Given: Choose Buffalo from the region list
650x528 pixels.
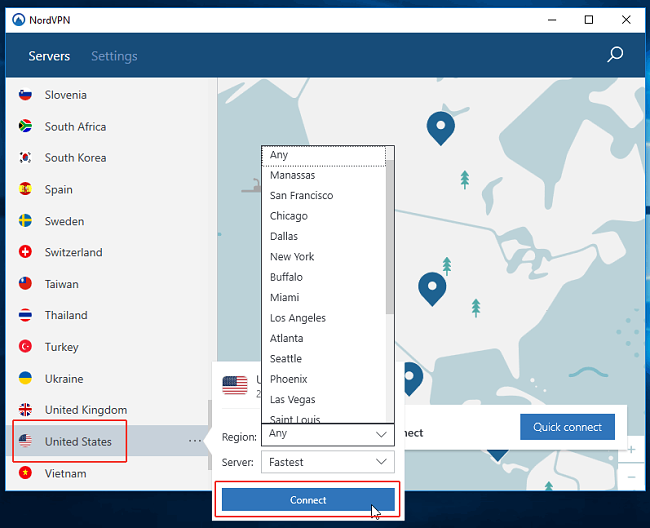Looking at the screenshot, I should [324, 277].
